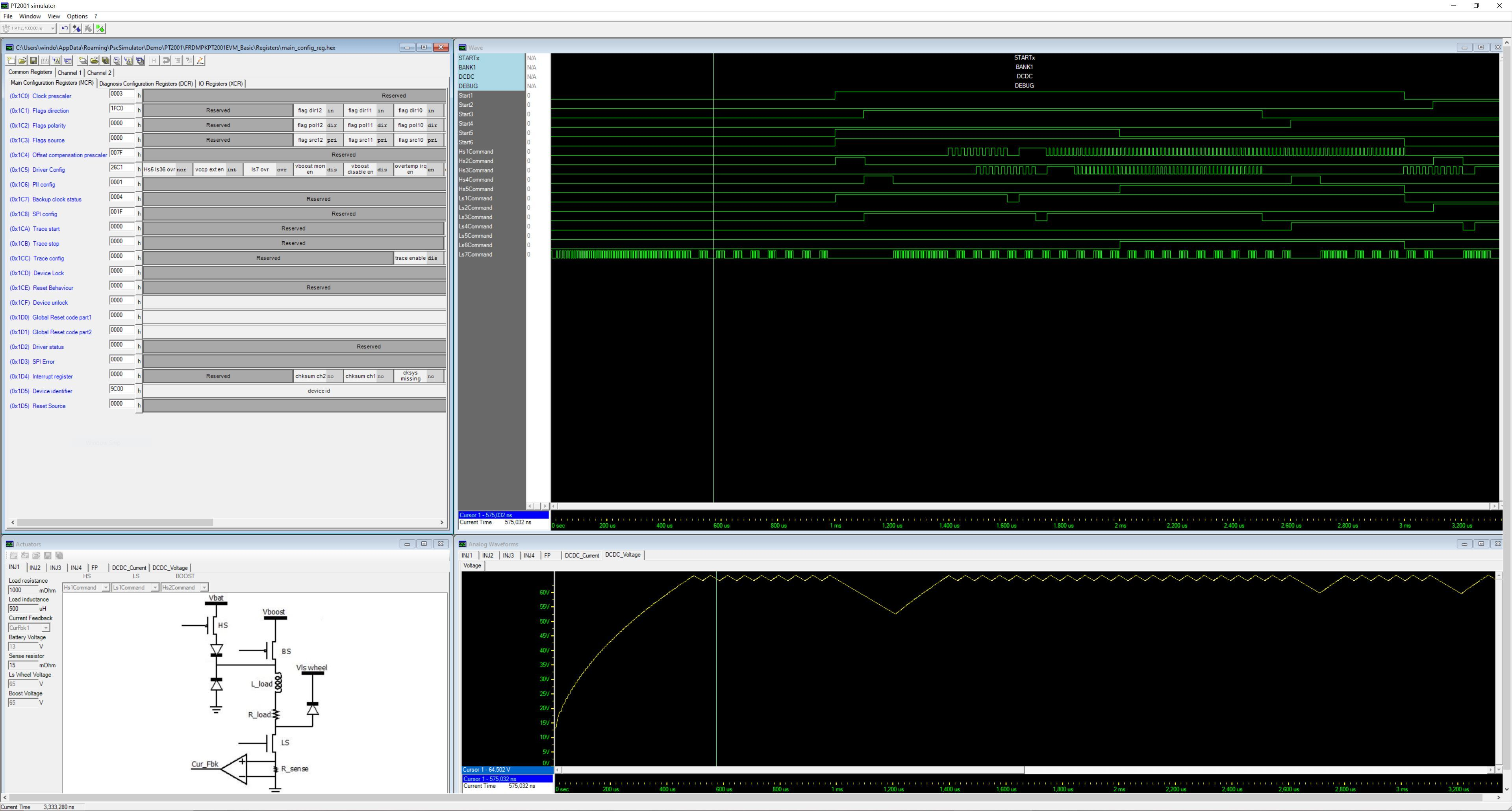Click the import all structures stacked icon
The height and width of the screenshot is (811, 1512).
click(128, 61)
